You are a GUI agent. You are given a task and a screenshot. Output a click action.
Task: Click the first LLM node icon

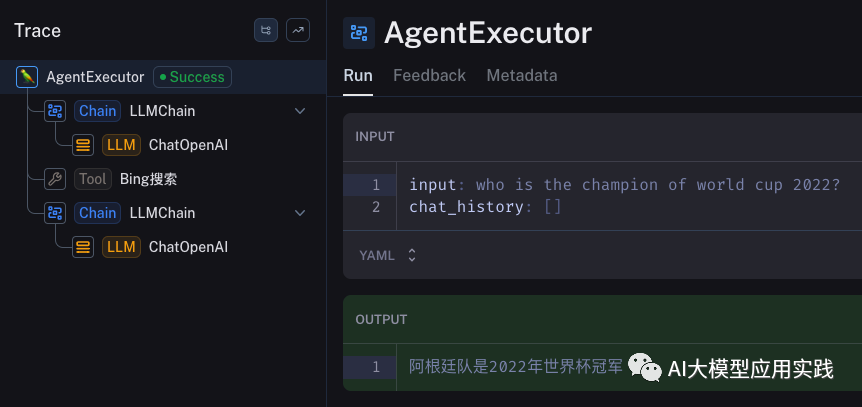coord(84,144)
